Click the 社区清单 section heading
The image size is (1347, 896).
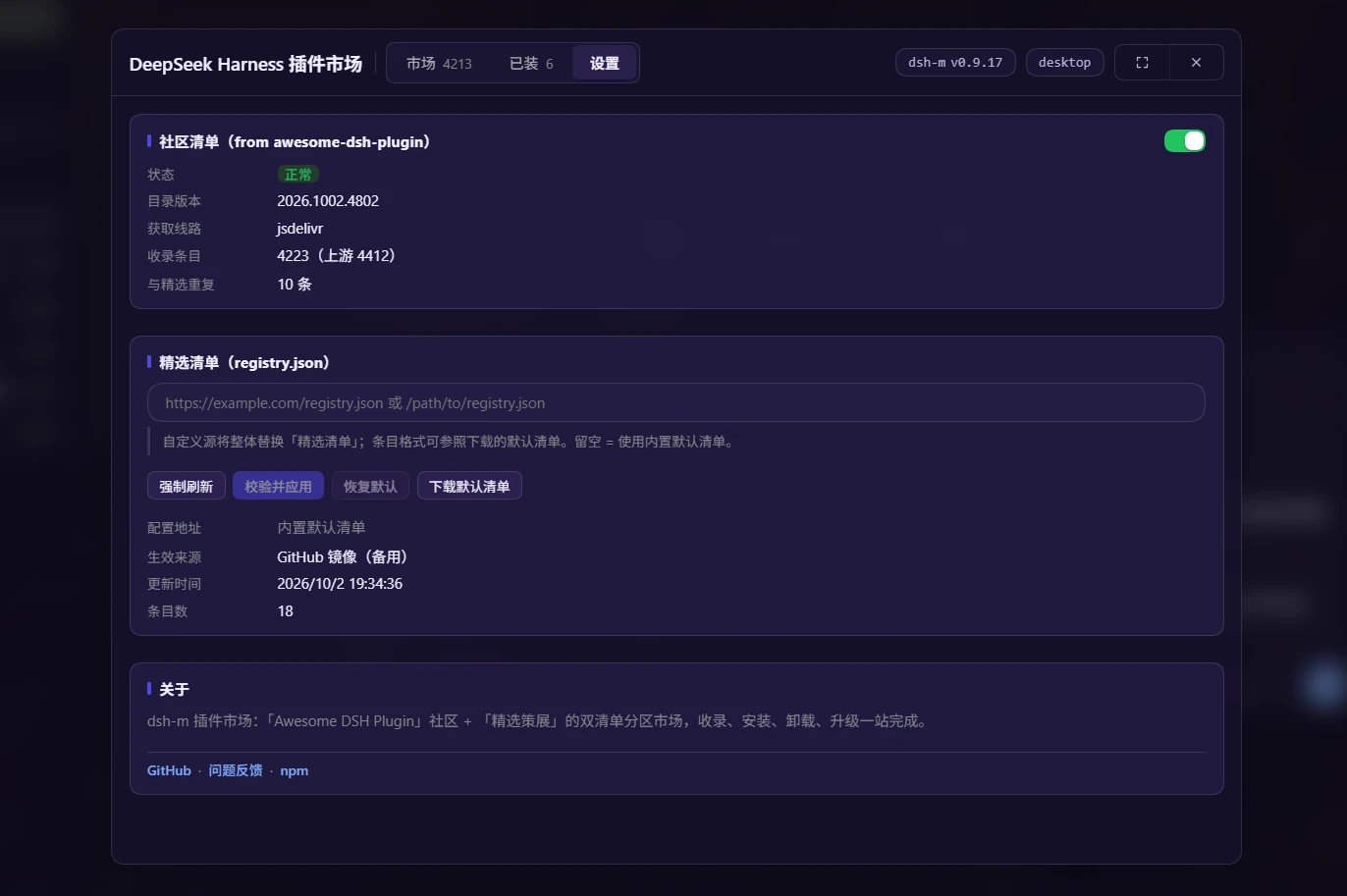[x=295, y=141]
